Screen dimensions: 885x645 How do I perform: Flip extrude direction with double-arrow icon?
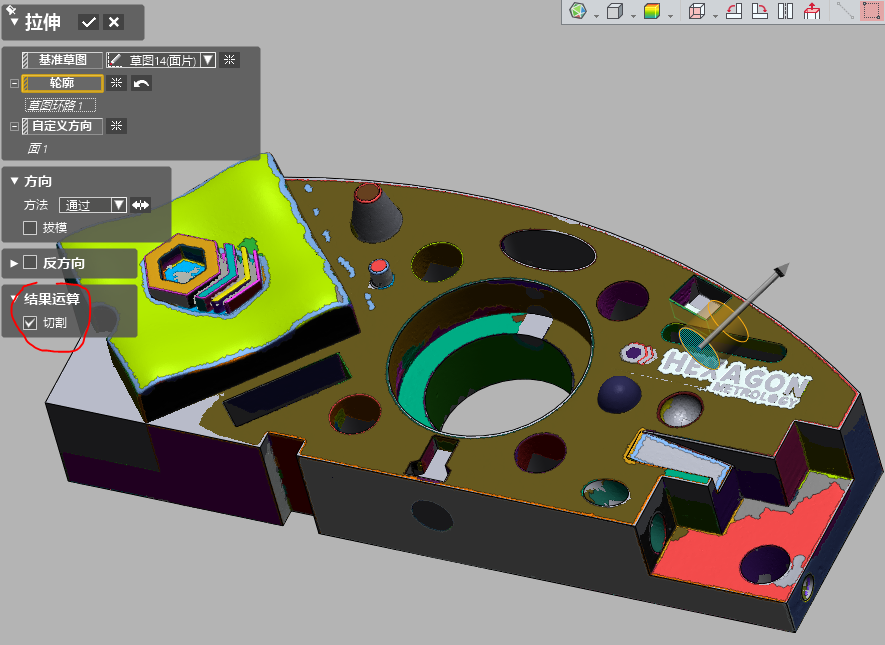[140, 205]
